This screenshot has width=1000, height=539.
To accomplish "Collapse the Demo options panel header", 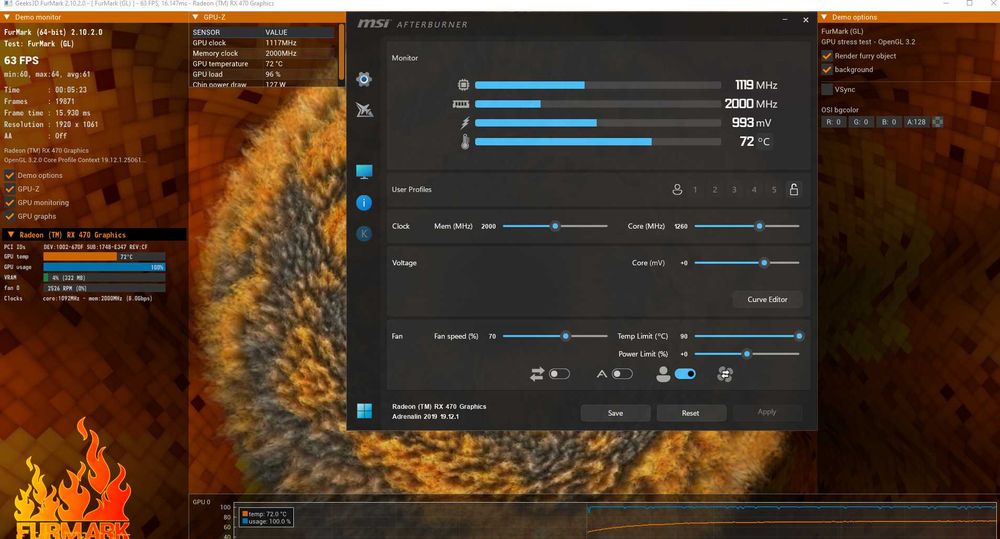I will tap(824, 17).
